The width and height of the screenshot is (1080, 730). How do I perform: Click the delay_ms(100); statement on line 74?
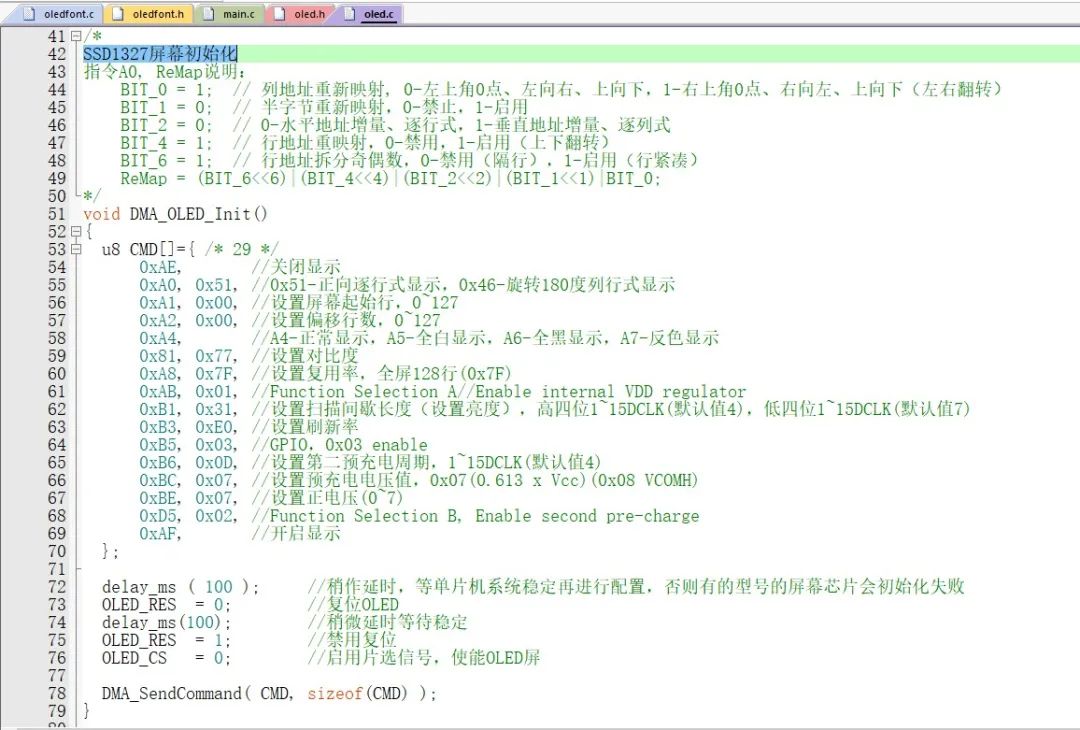pyautogui.click(x=166, y=623)
